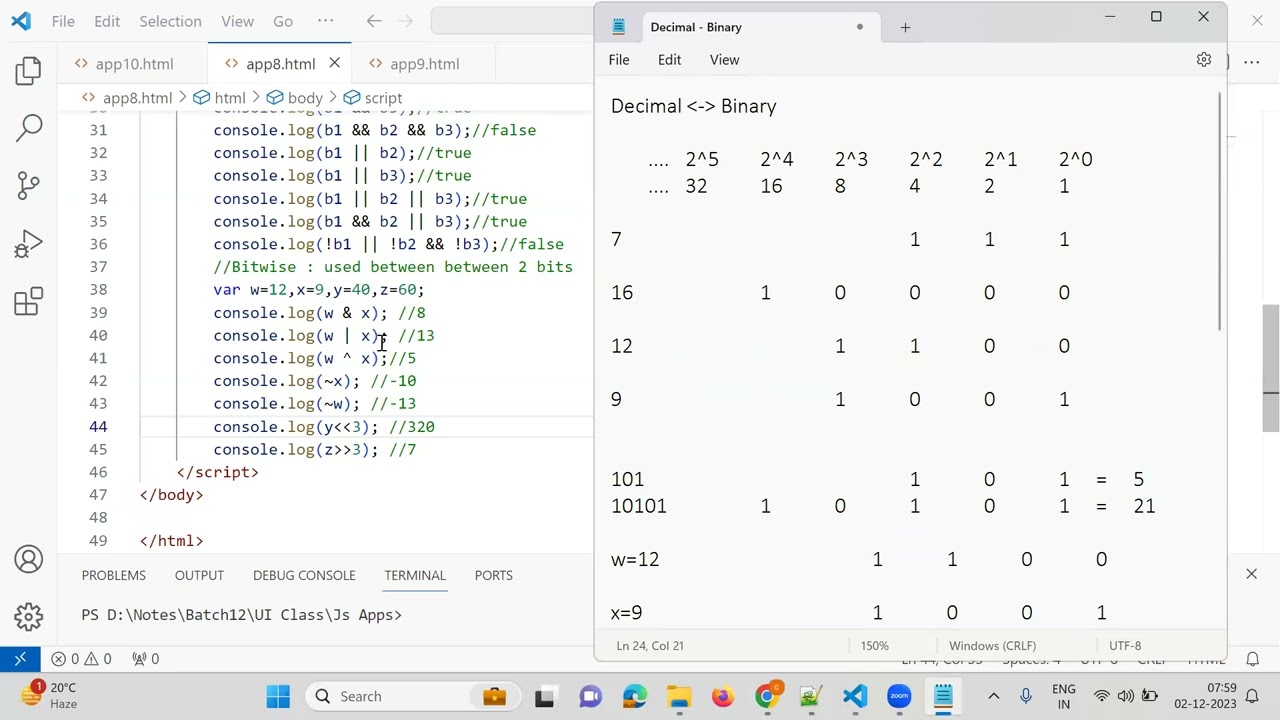
Task: Switch to the app10.html editor tab
Action: tap(134, 63)
